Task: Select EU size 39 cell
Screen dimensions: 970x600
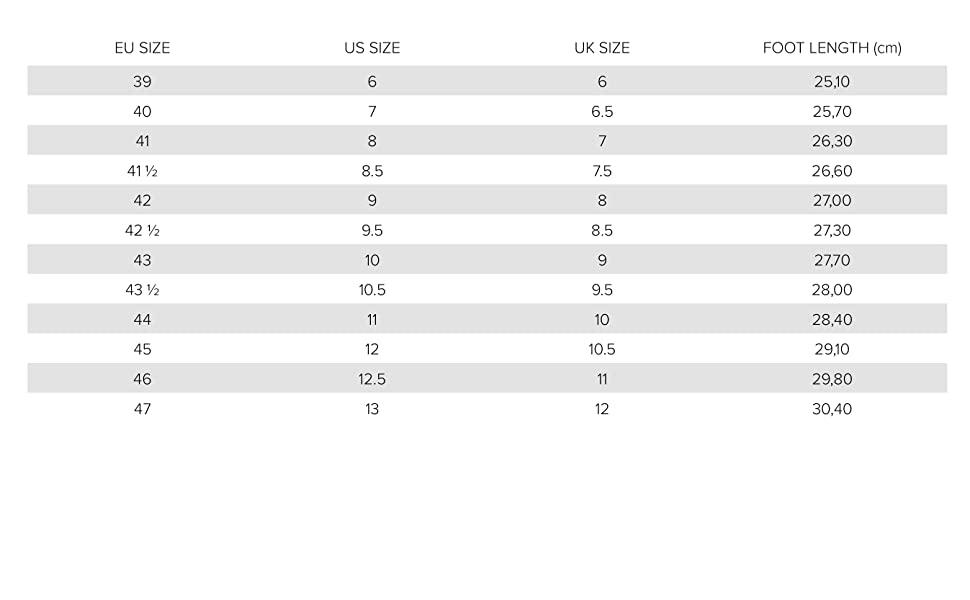Action: point(142,82)
